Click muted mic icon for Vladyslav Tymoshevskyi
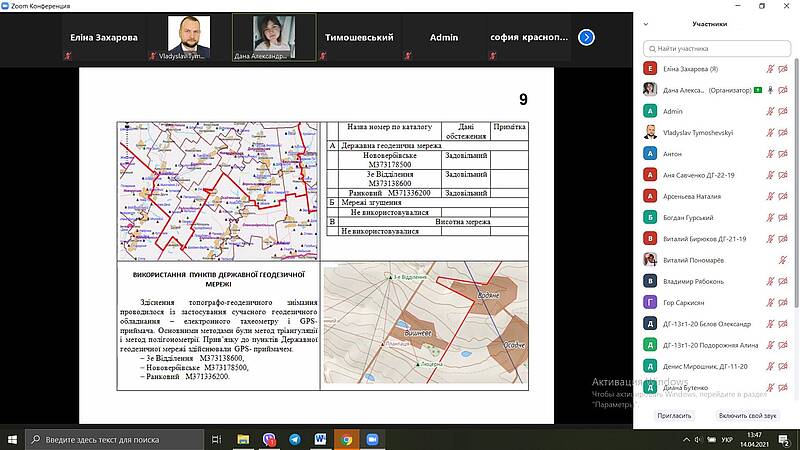 click(770, 133)
